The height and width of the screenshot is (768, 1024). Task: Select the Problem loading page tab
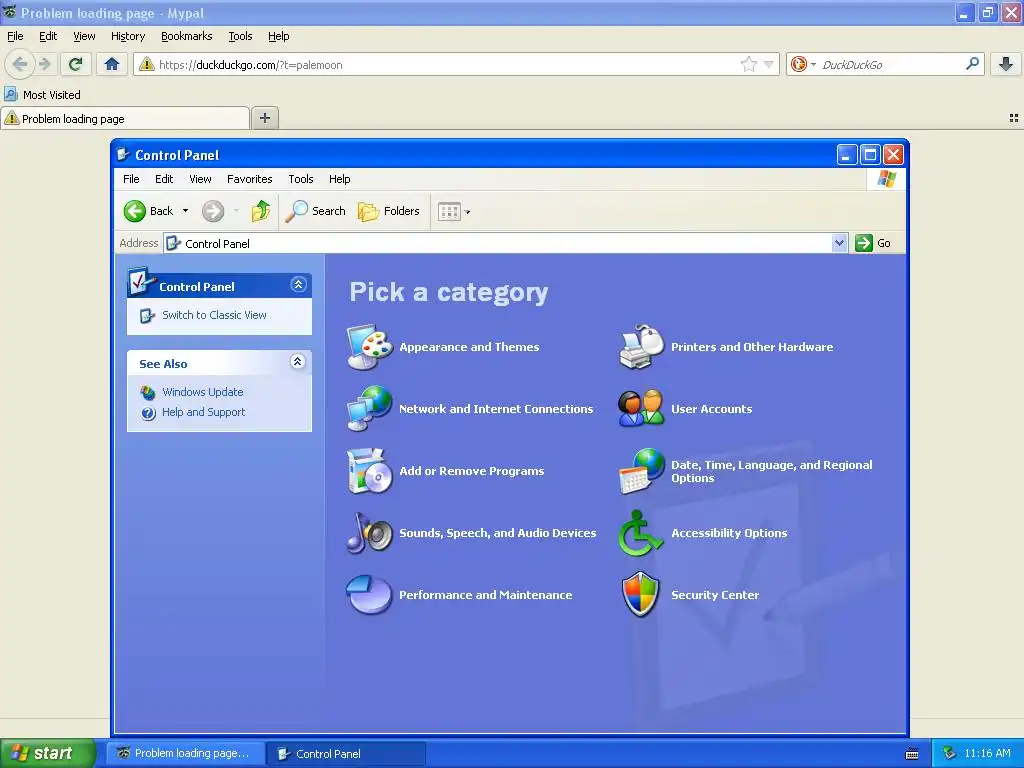[x=125, y=118]
